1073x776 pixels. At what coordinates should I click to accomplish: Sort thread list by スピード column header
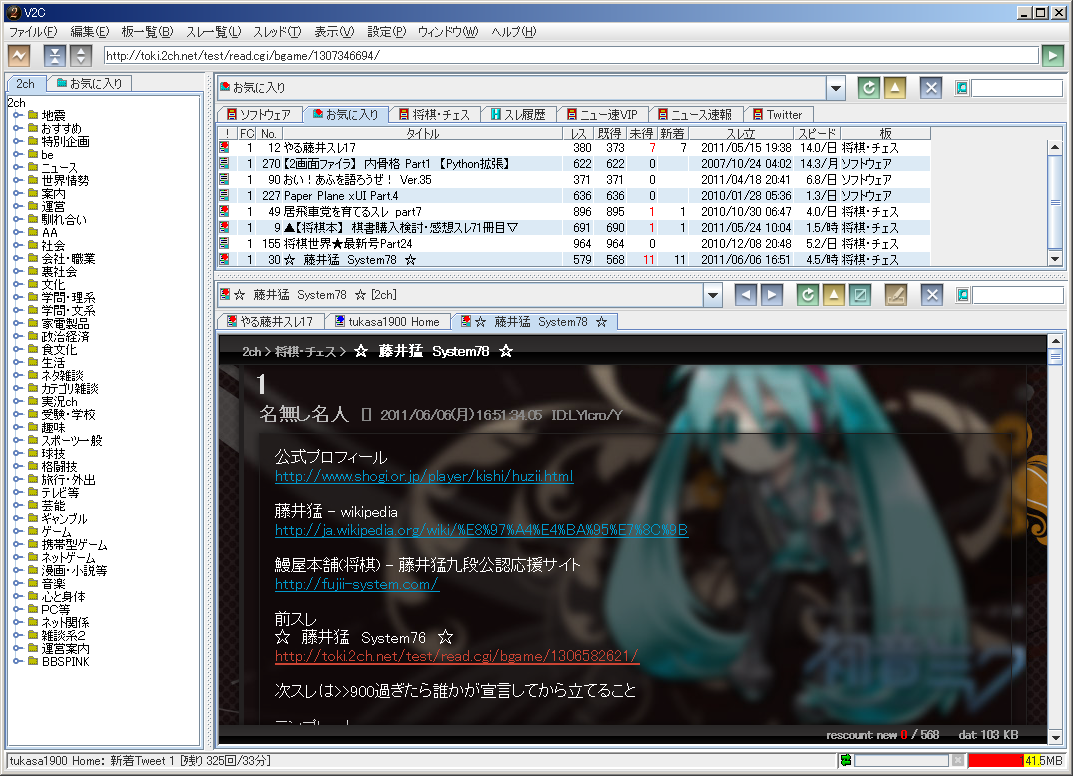817,133
